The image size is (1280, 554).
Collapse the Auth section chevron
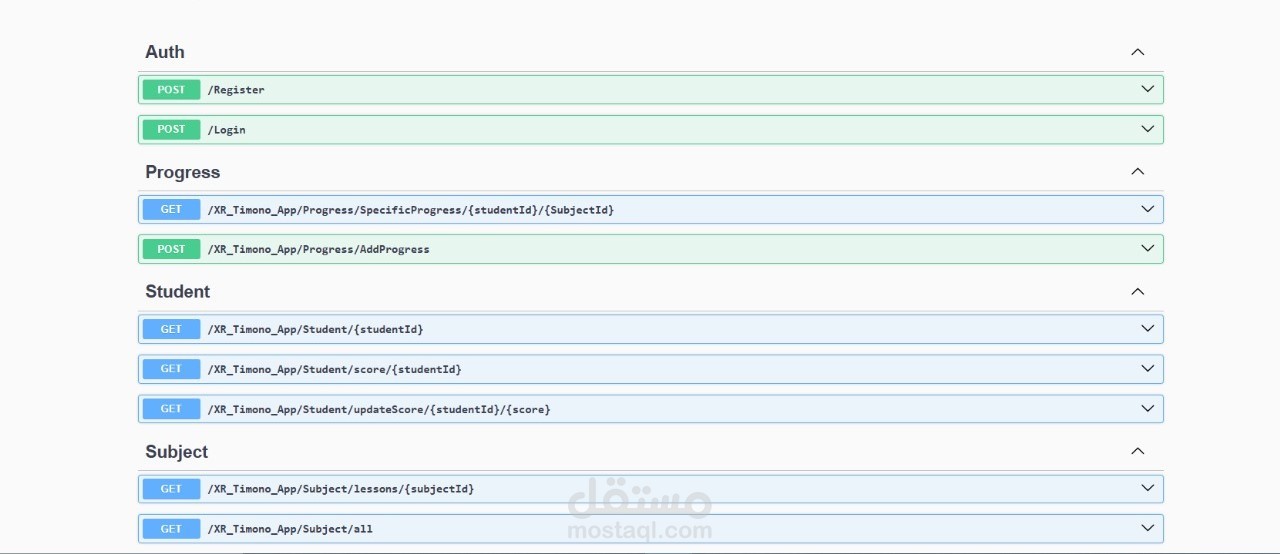pos(1137,52)
